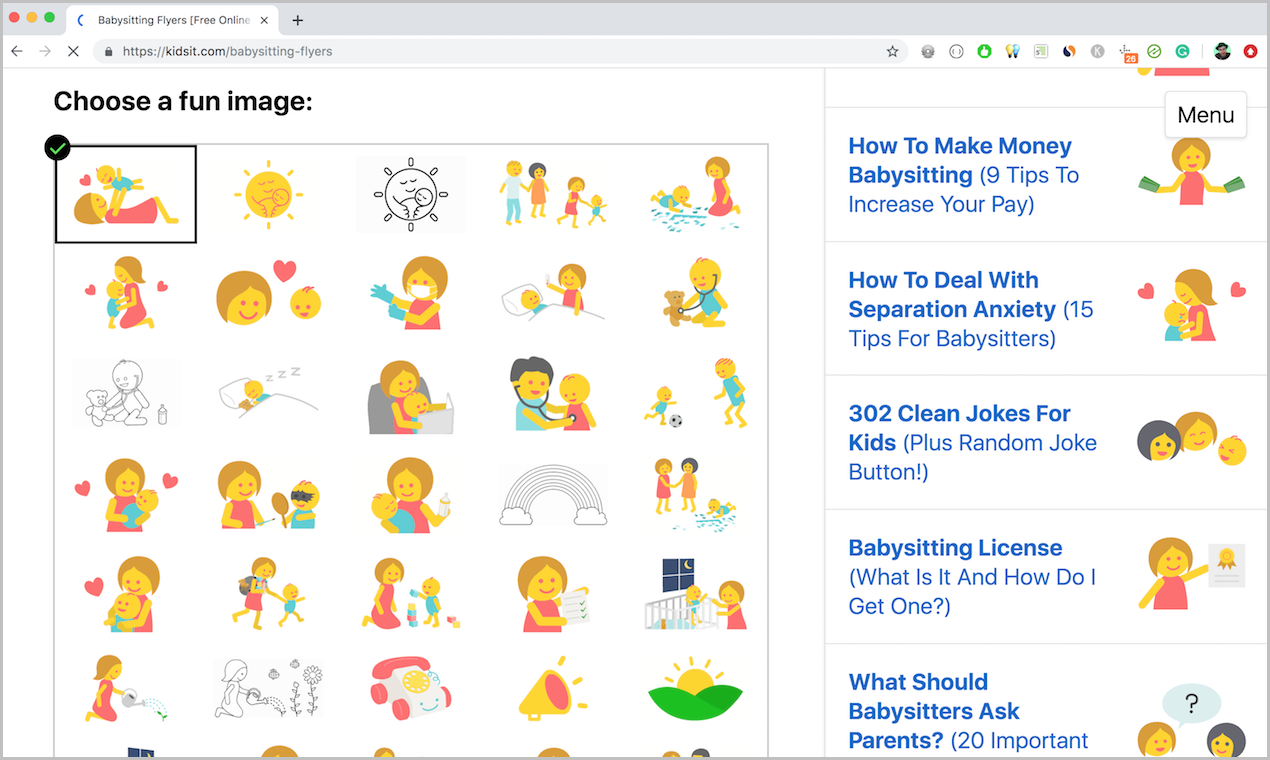Screen dimensions: 1270x760
Task: Click the browser back arrow
Action: point(17,51)
